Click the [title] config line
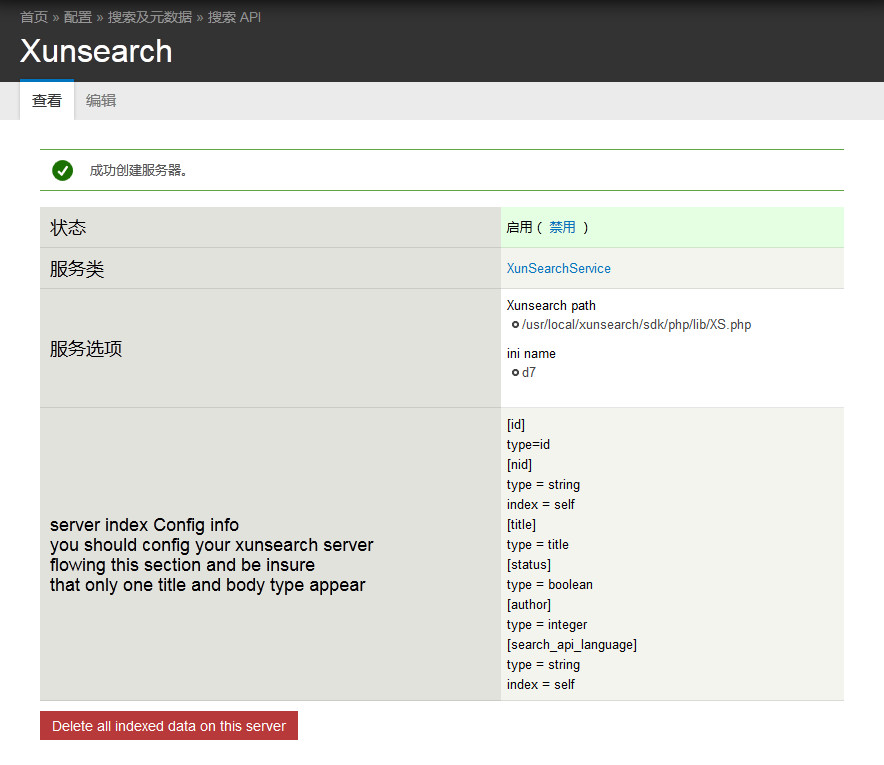 coord(521,525)
